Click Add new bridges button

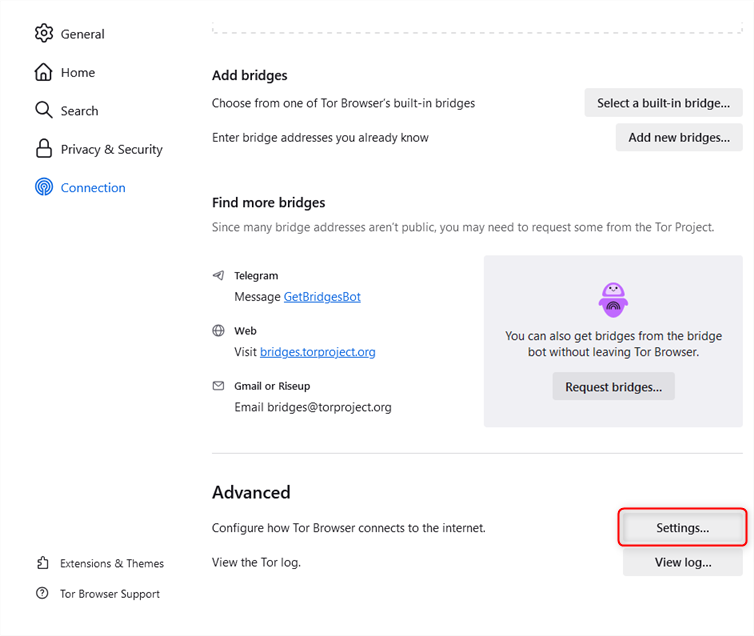pos(679,137)
